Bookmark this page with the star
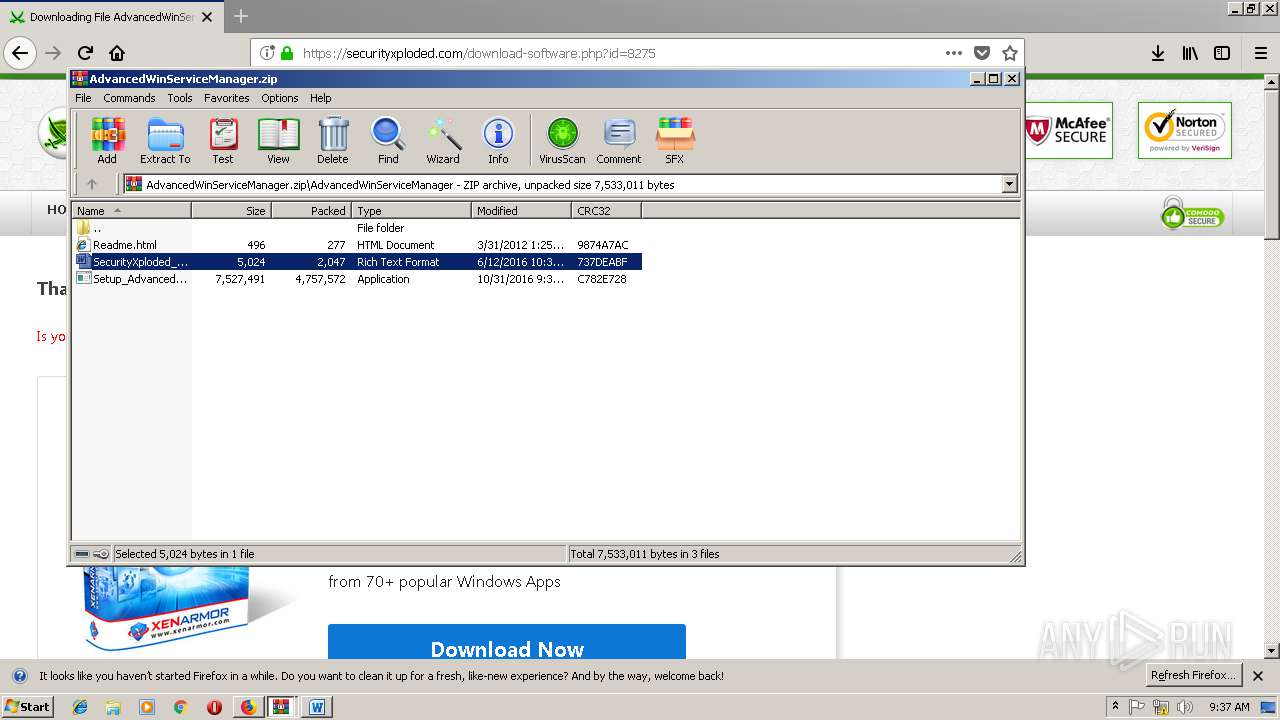The image size is (1280, 720). [1010, 53]
